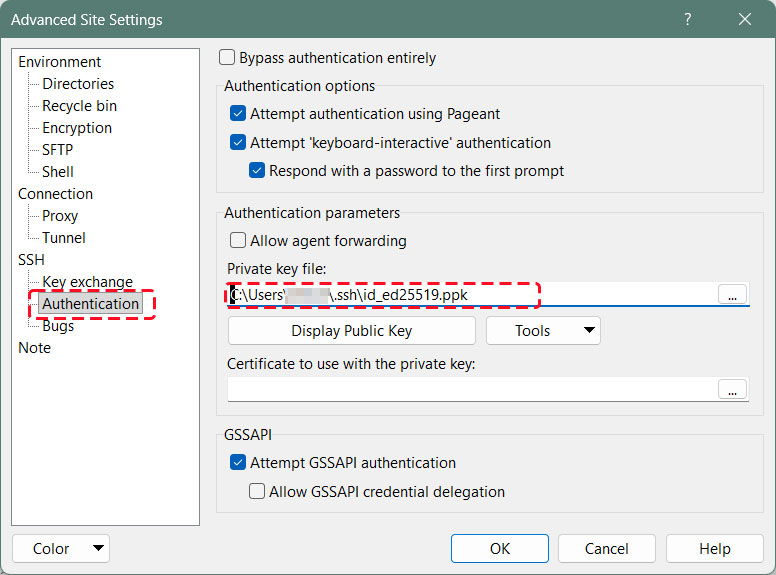
Task: Confirm settings with the OK button
Action: tap(499, 549)
